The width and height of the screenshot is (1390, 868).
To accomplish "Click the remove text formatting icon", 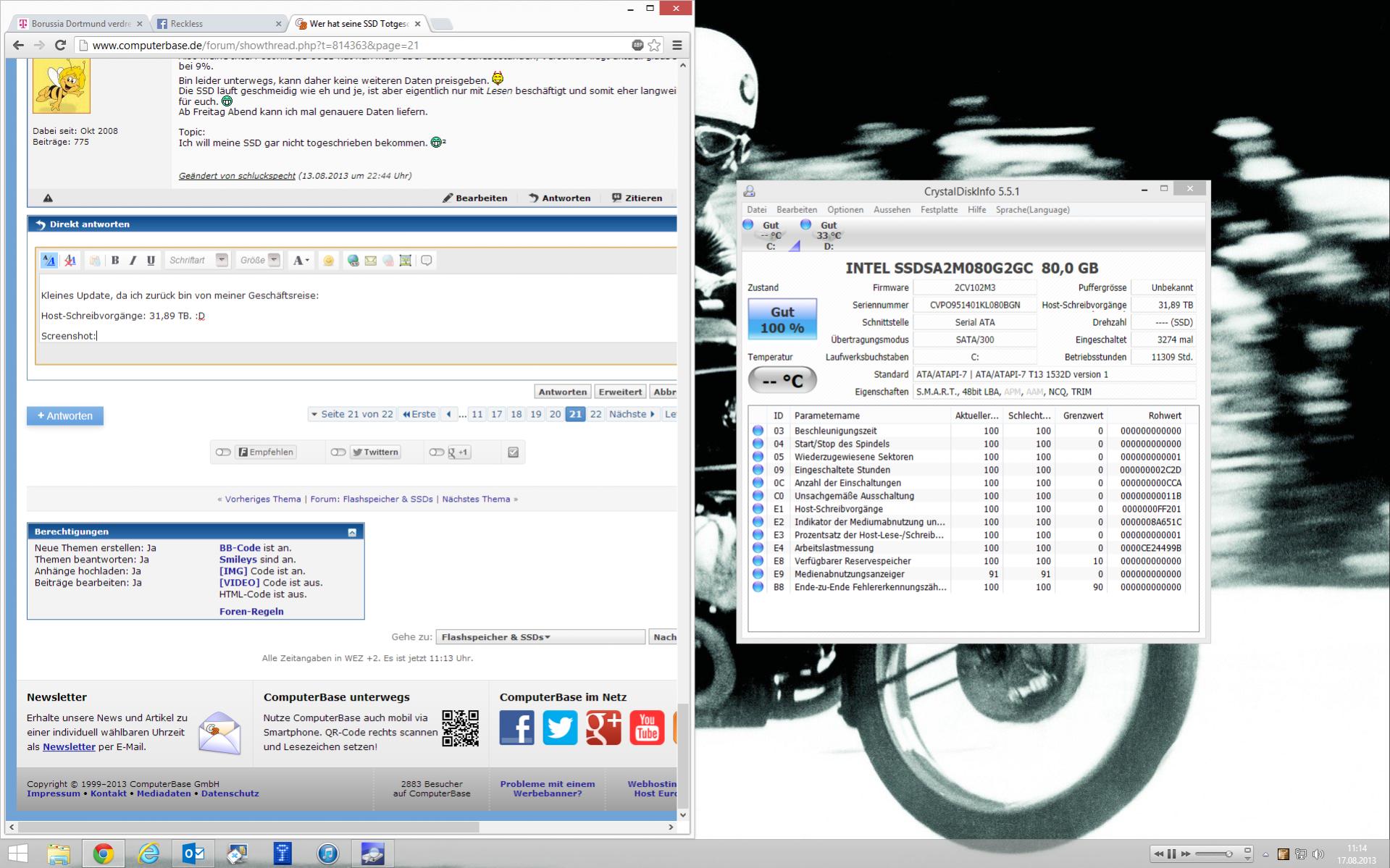I will click(x=70, y=261).
